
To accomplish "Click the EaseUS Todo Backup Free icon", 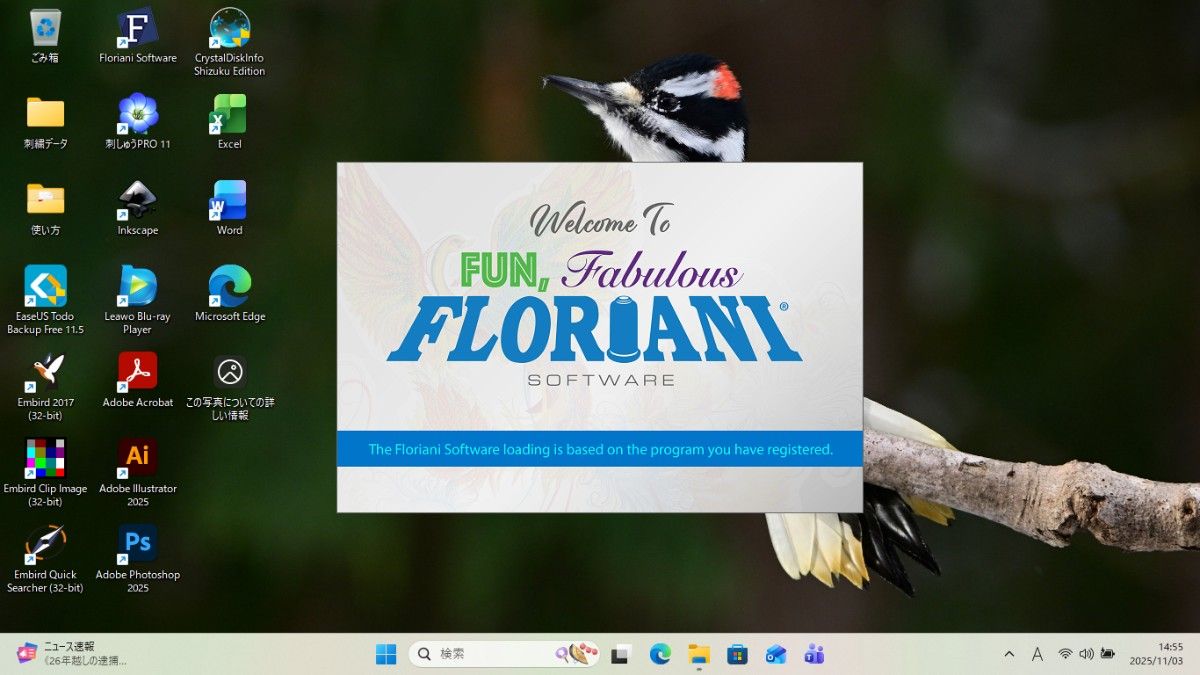I will pyautogui.click(x=45, y=286).
